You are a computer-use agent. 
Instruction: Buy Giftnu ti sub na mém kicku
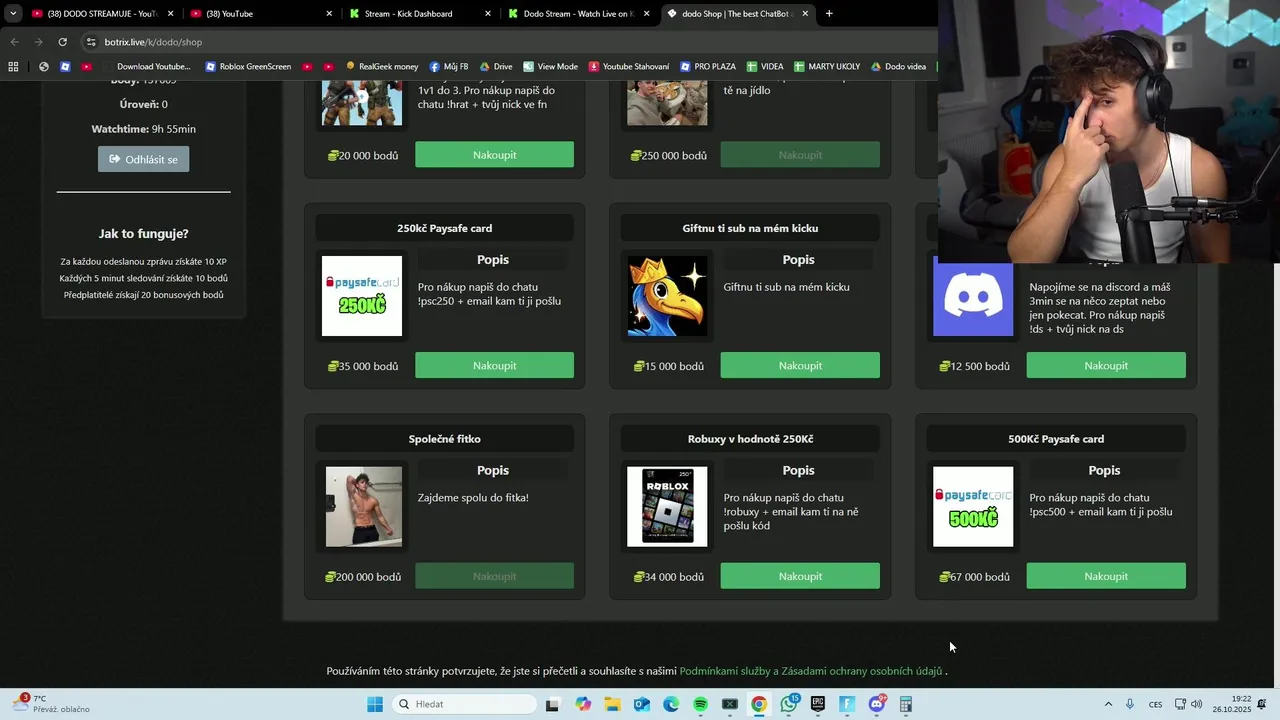click(x=800, y=365)
